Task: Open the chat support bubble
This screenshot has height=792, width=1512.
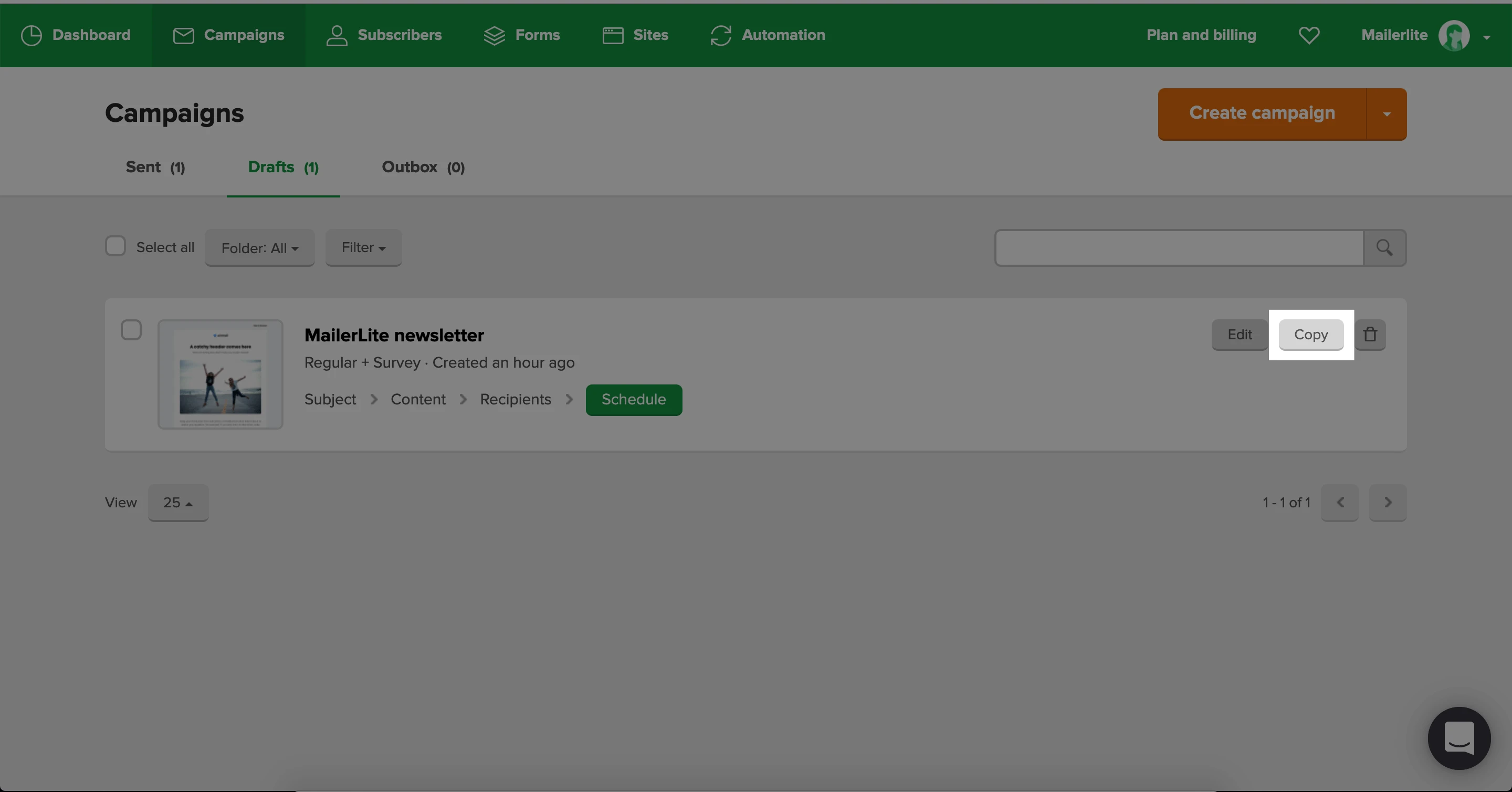Action: 1458,738
